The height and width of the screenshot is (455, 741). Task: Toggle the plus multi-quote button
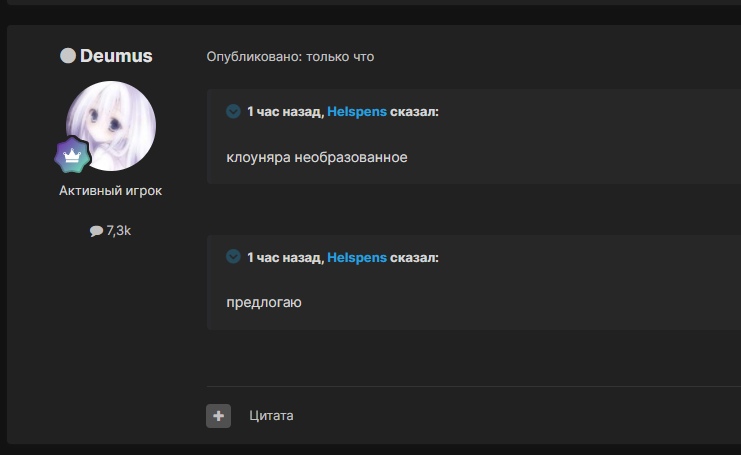coord(218,415)
